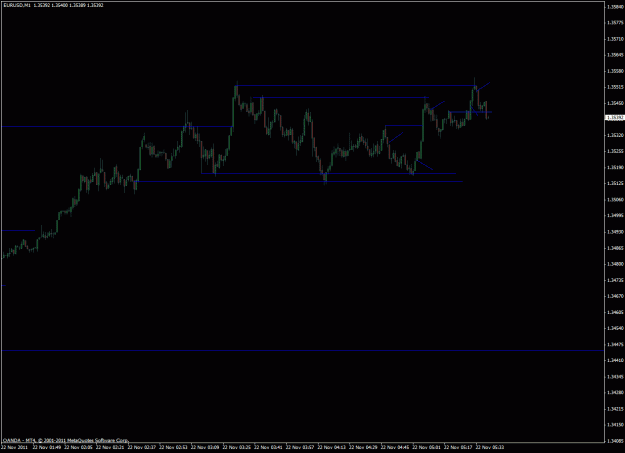Click the 1.35710 price axis label
The width and height of the screenshot is (625, 453).
pyautogui.click(x=615, y=39)
